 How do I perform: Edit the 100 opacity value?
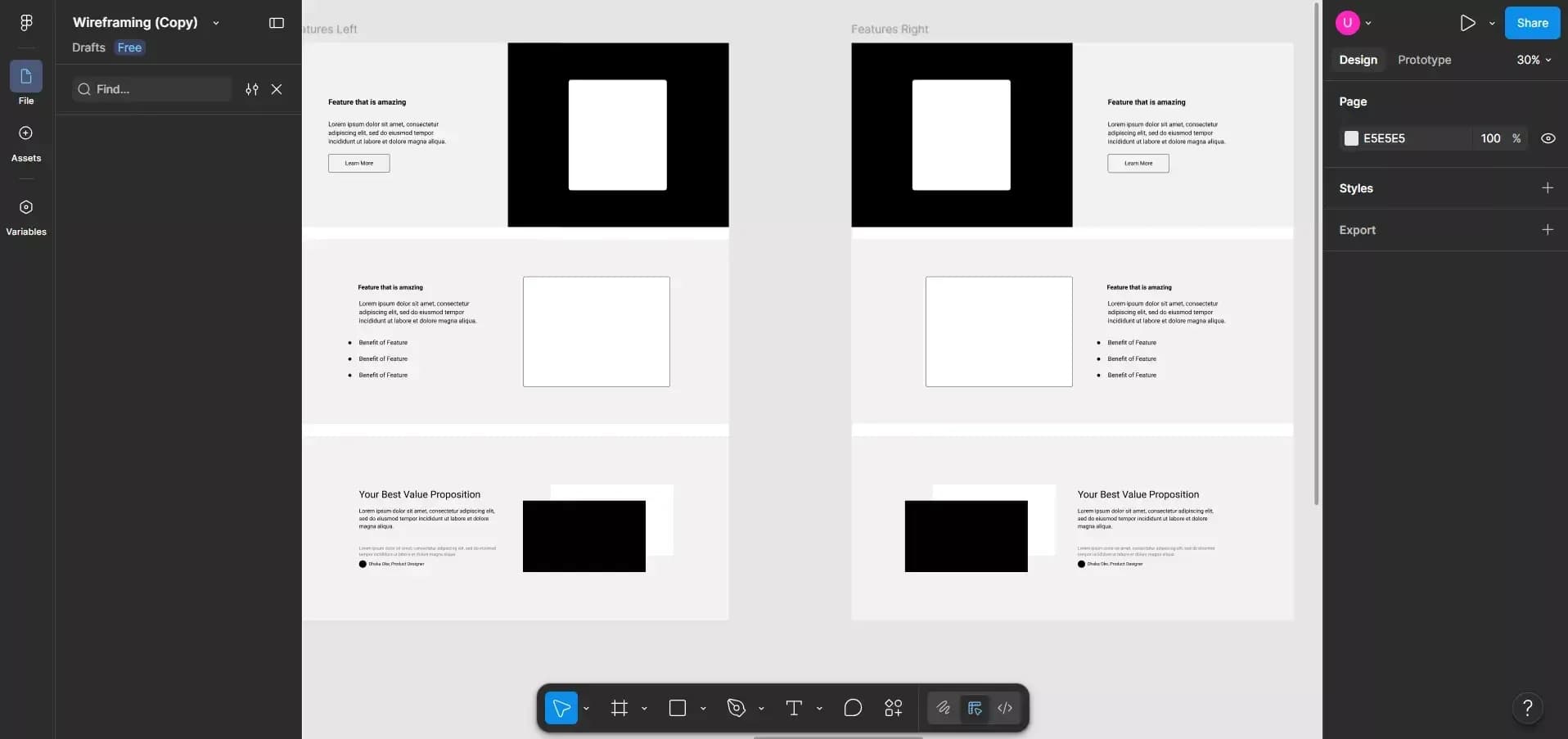[1490, 138]
